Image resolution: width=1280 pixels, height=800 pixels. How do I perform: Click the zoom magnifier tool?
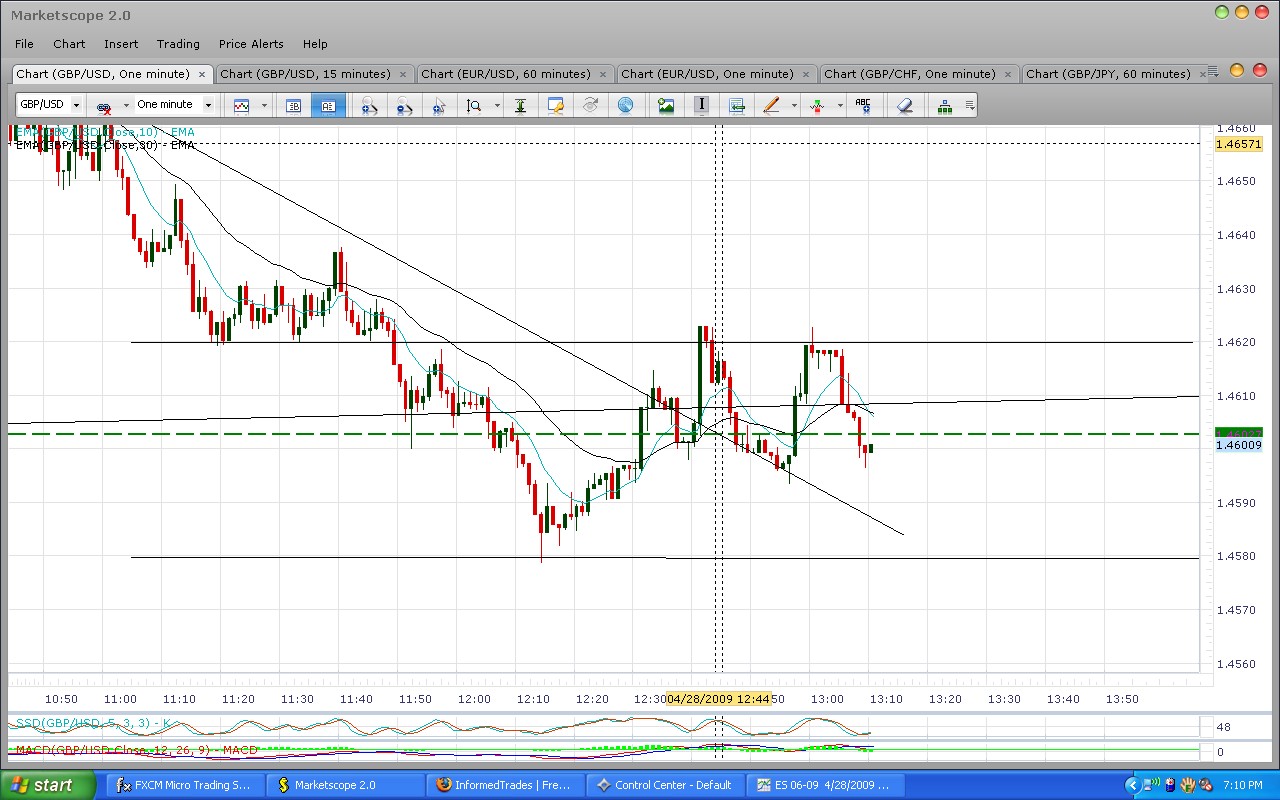coord(474,105)
